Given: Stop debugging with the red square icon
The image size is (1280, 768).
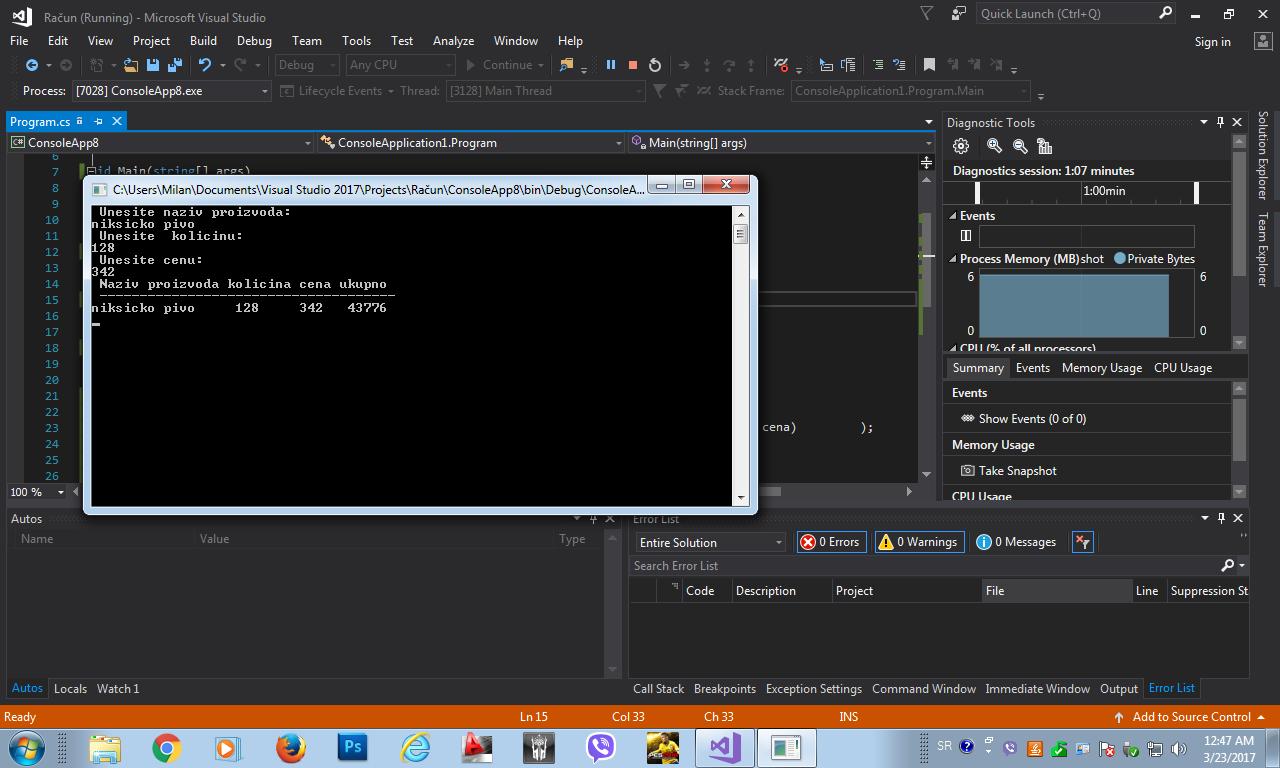Looking at the screenshot, I should tap(633, 65).
